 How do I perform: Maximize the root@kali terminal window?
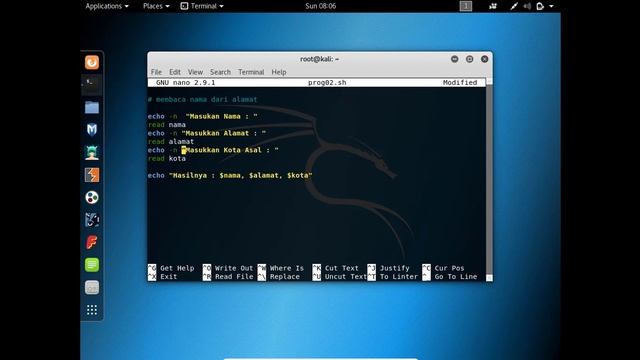pyautogui.click(x=469, y=59)
